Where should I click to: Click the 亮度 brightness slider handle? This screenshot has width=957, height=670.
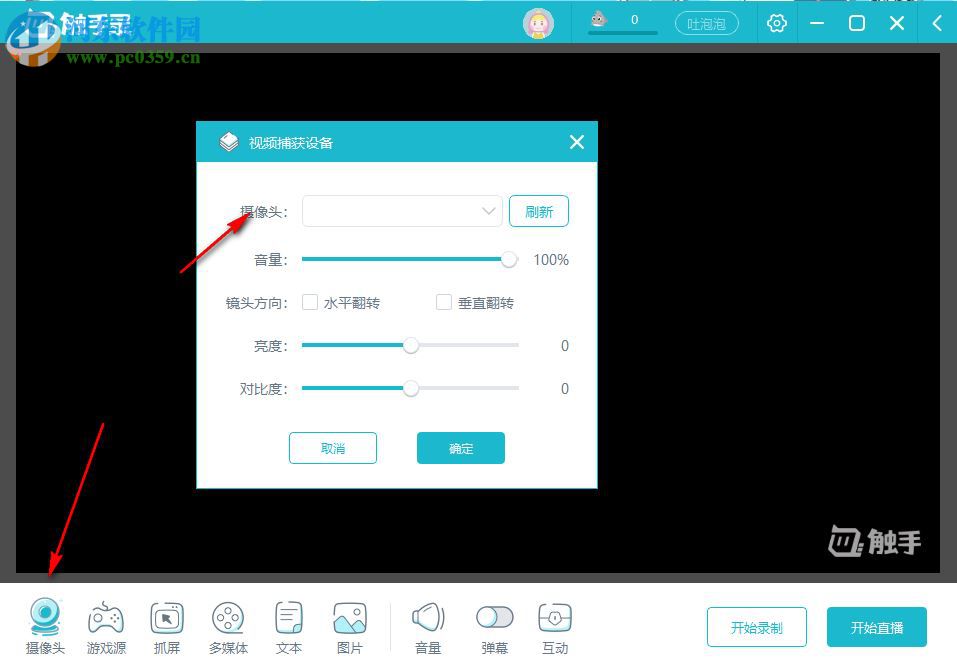pos(411,345)
